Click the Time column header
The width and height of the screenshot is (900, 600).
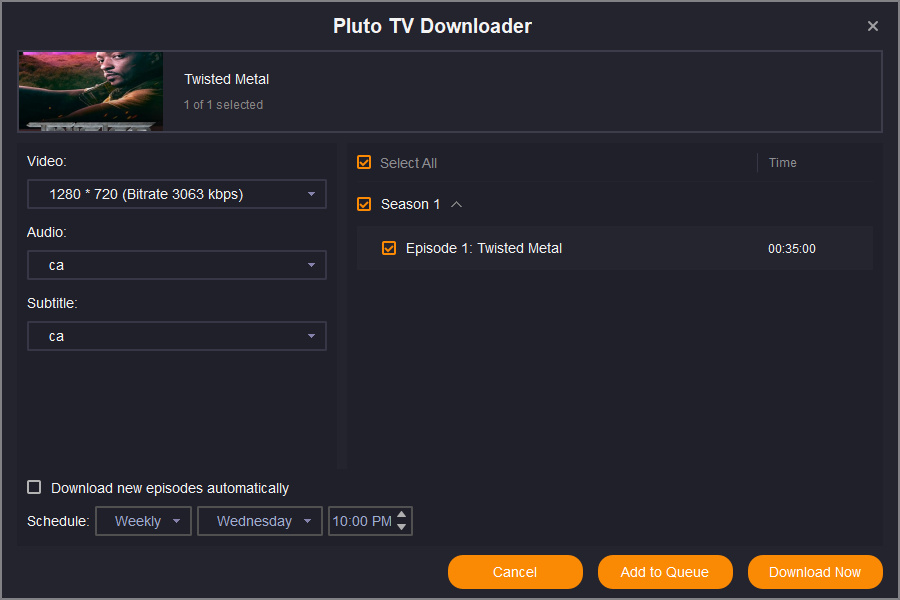(783, 163)
